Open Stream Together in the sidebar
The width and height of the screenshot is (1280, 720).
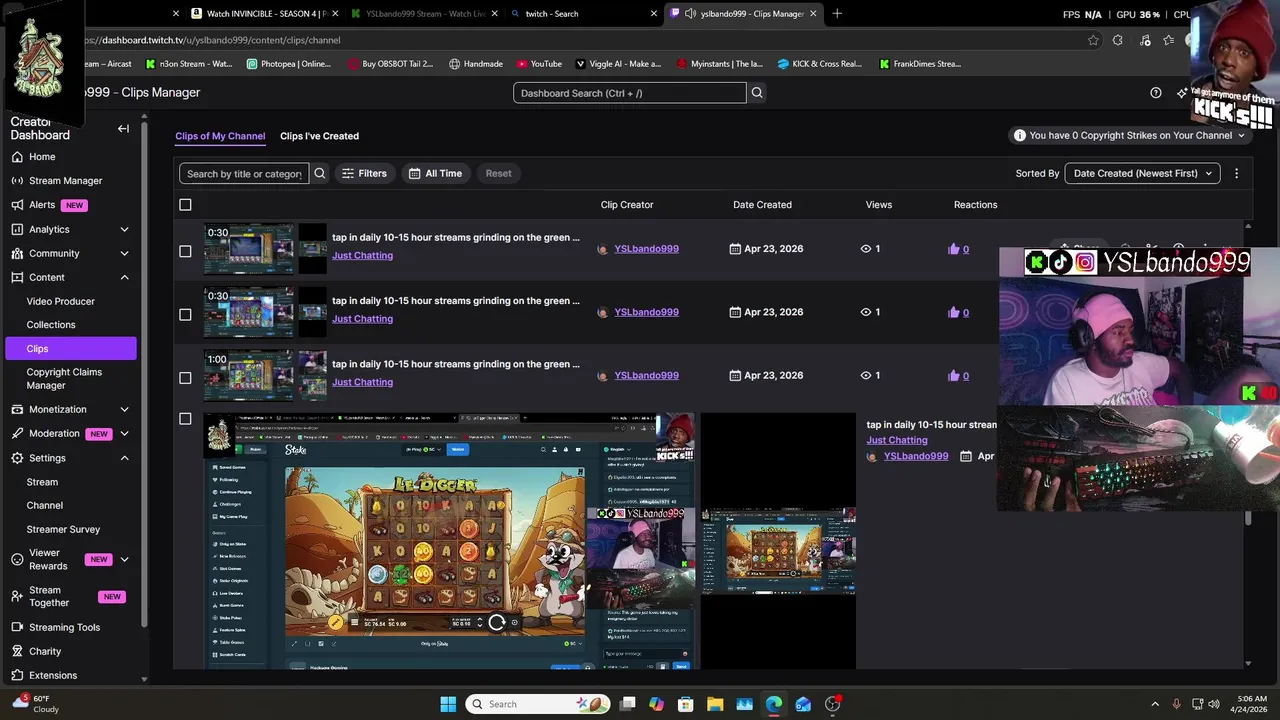point(49,597)
